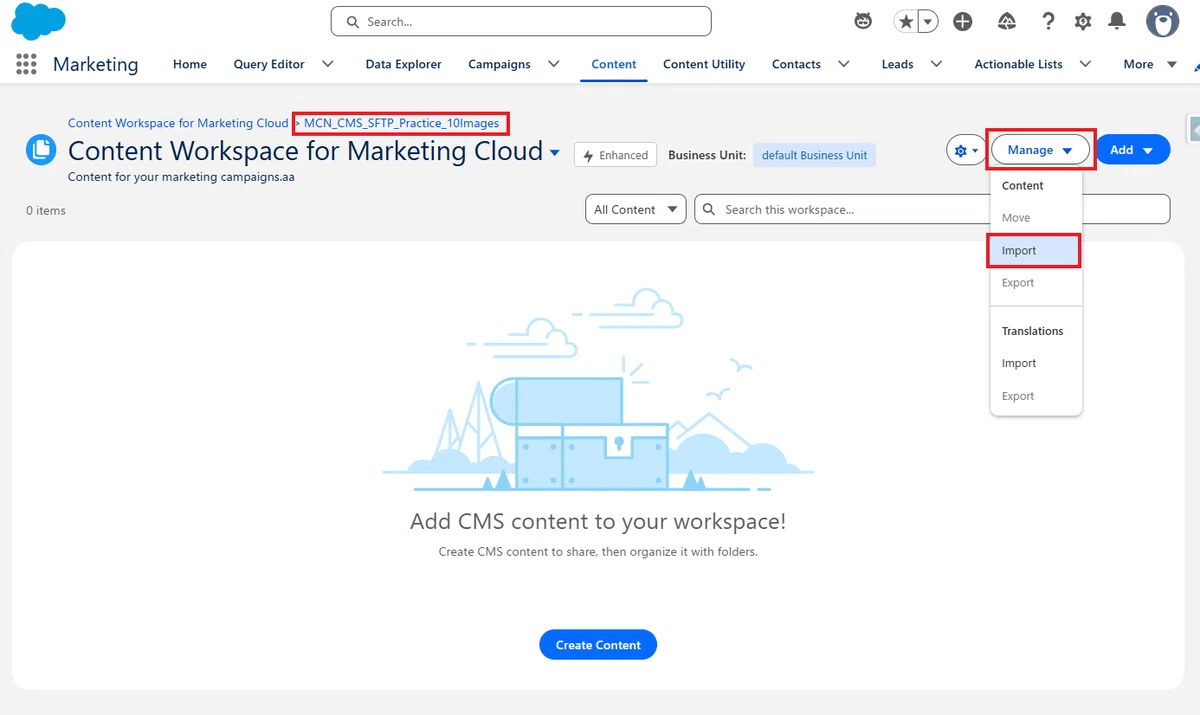Click the global actions plus icon

pos(963,21)
